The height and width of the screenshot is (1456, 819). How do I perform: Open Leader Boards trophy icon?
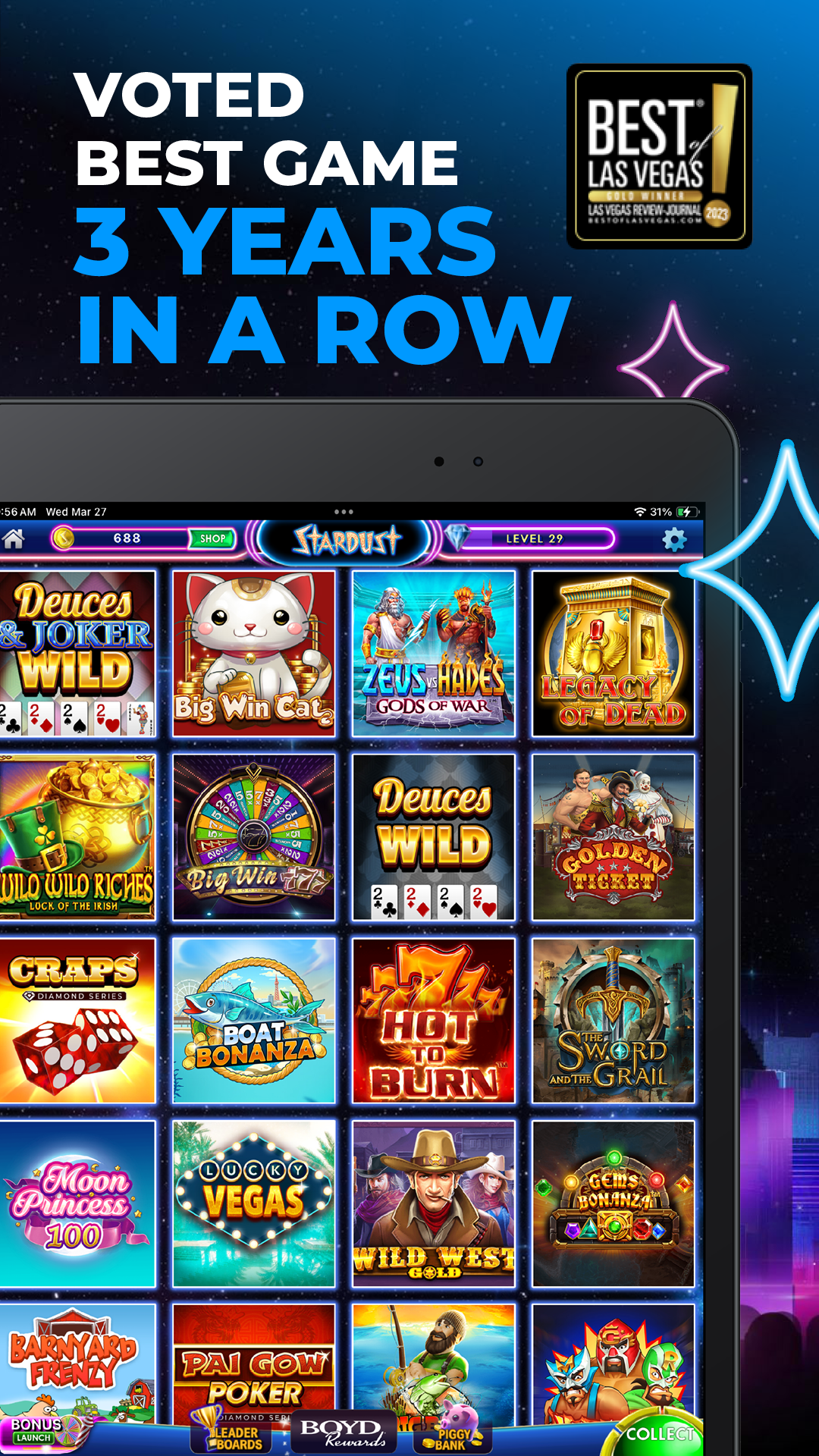(230, 1430)
